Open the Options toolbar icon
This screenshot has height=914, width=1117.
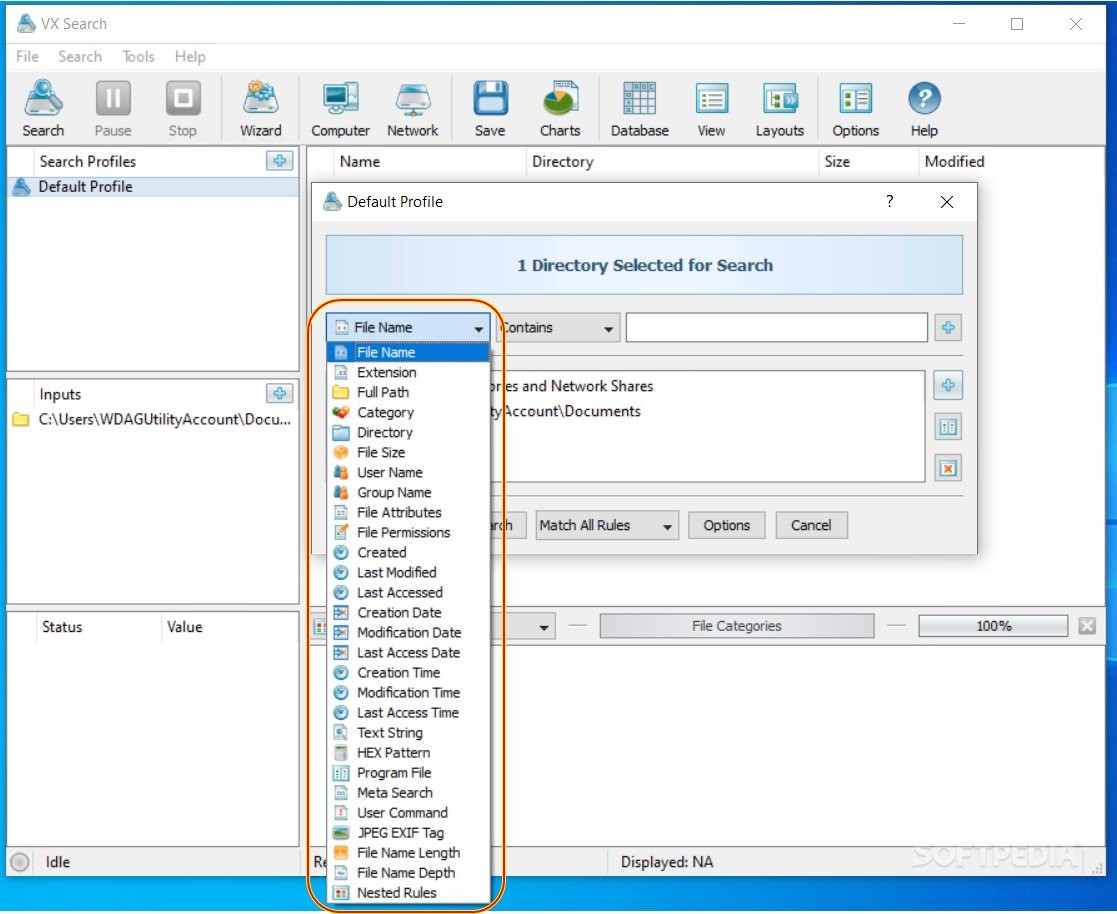click(x=856, y=108)
